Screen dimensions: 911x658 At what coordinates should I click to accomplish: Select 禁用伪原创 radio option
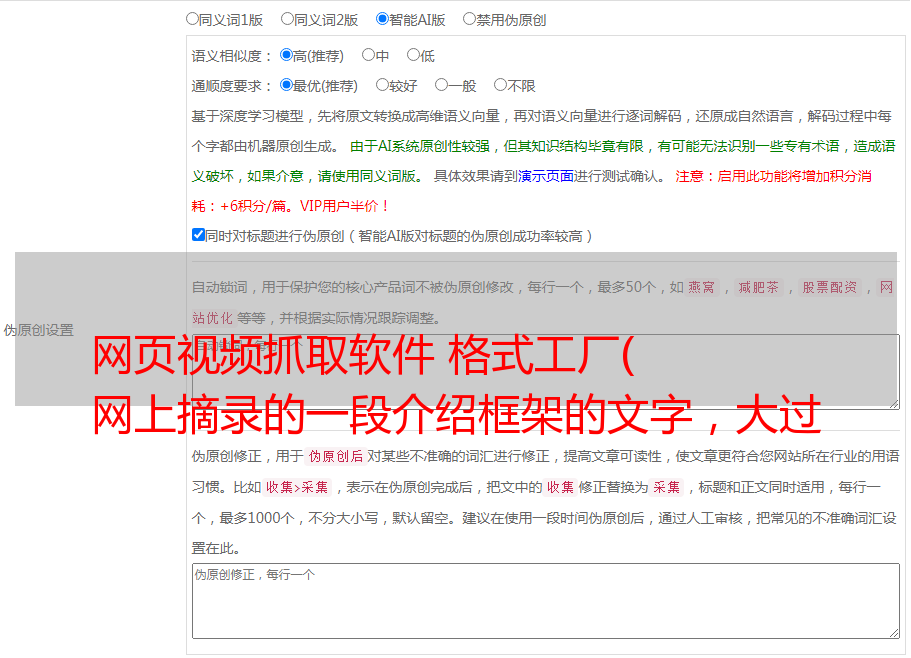469,19
